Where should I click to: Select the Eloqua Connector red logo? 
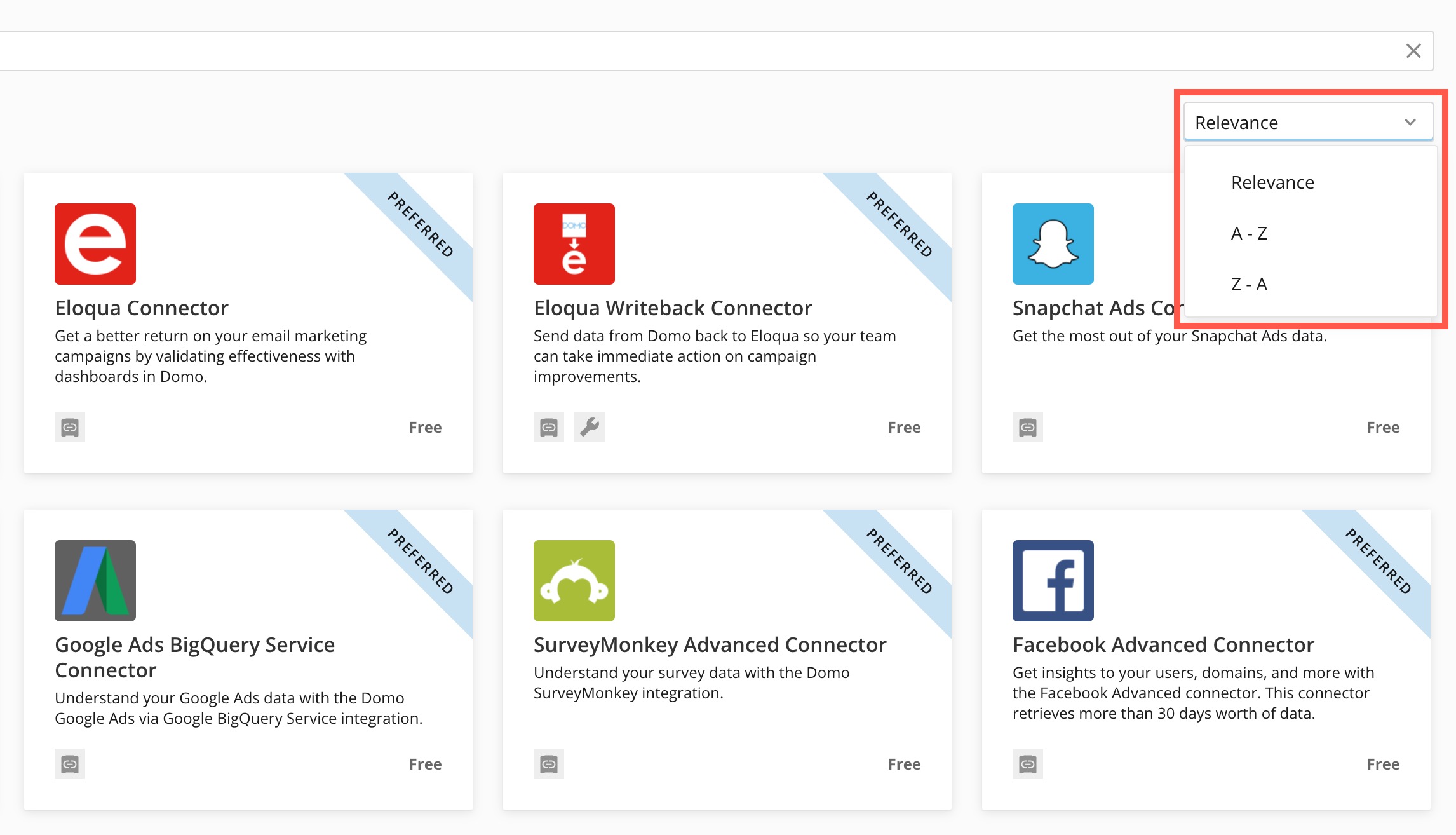(x=95, y=243)
